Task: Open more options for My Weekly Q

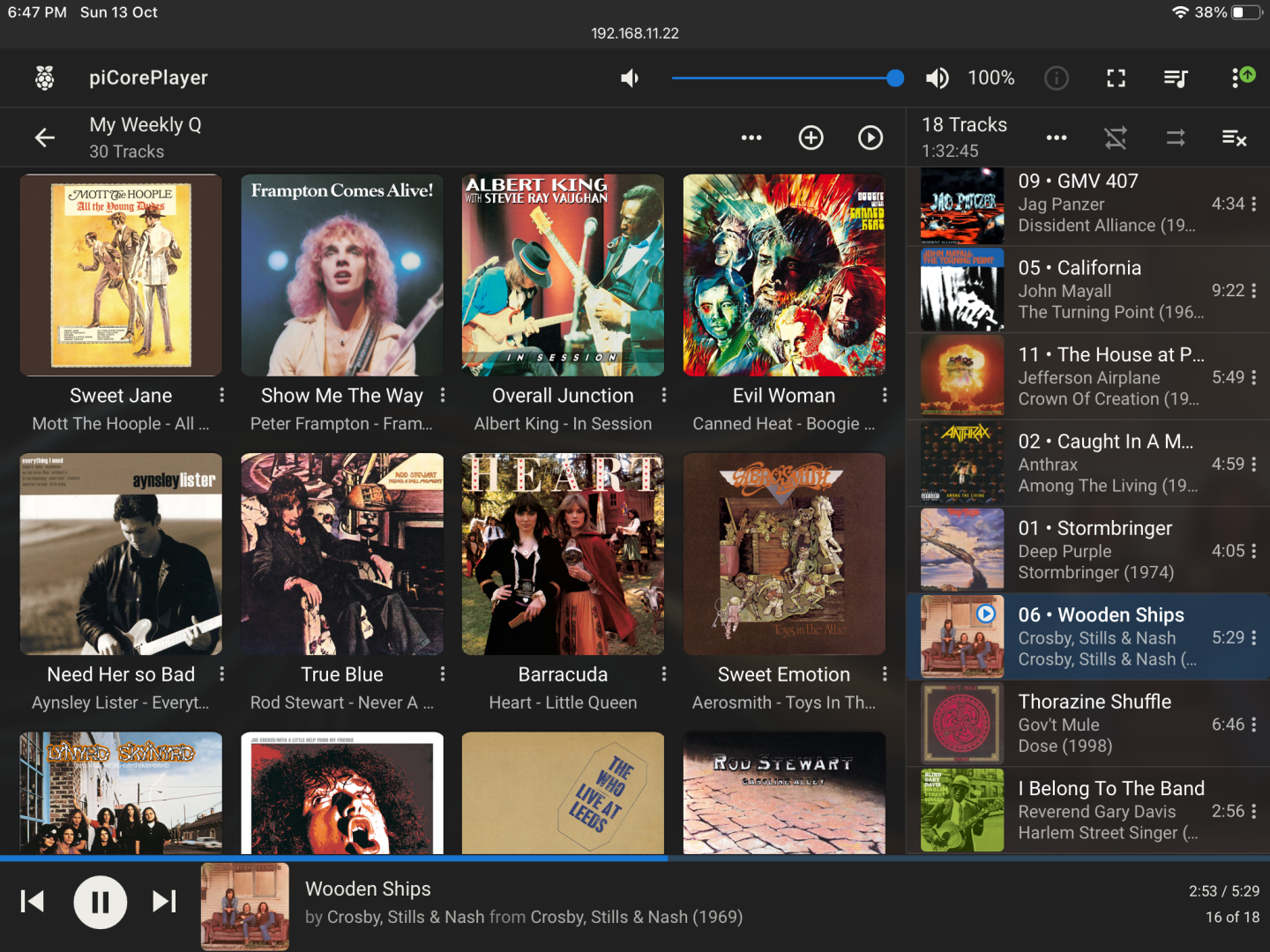Action: (x=751, y=138)
